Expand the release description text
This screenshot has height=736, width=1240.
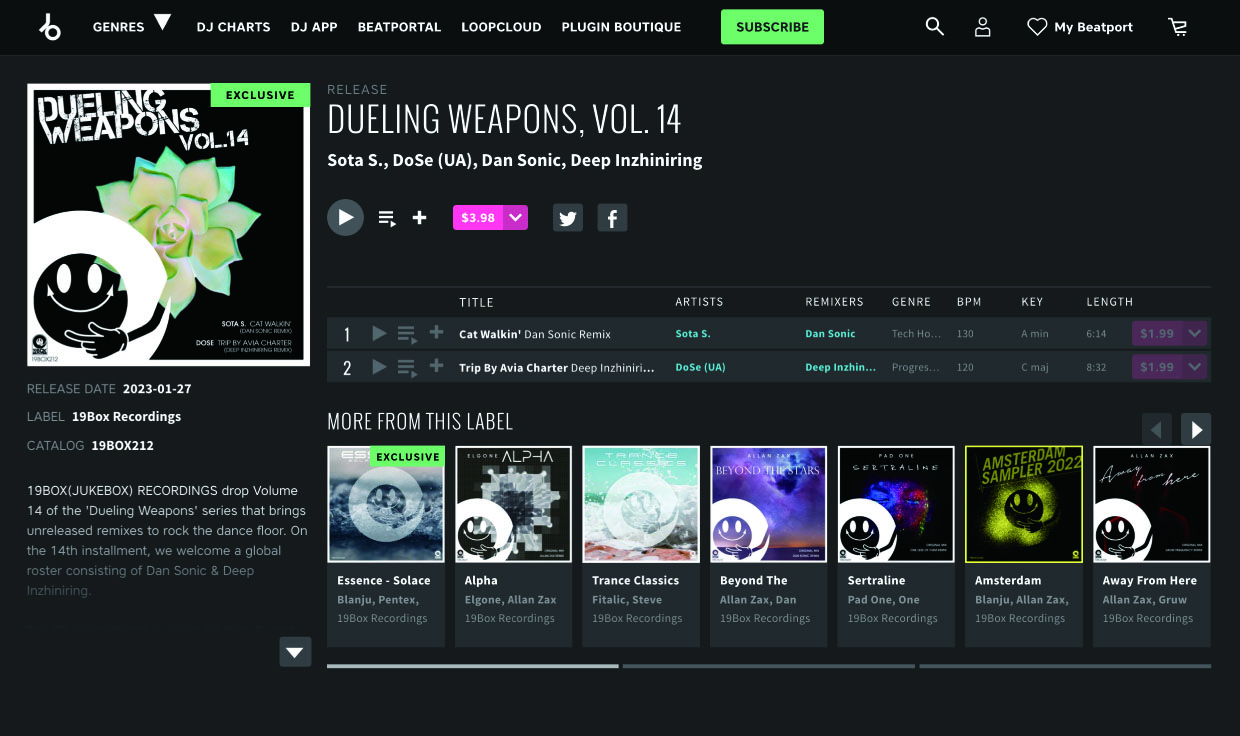(x=295, y=652)
